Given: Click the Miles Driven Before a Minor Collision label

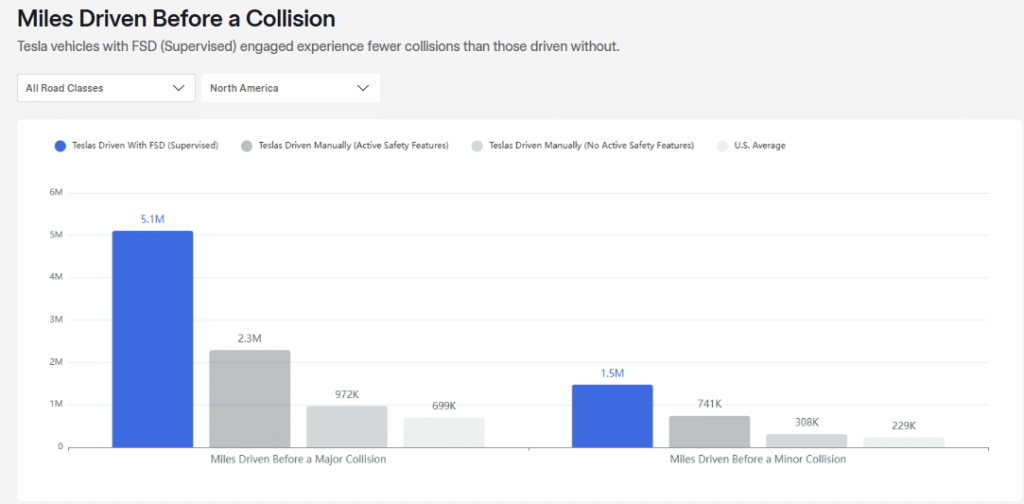Looking at the screenshot, I should coord(758,459).
